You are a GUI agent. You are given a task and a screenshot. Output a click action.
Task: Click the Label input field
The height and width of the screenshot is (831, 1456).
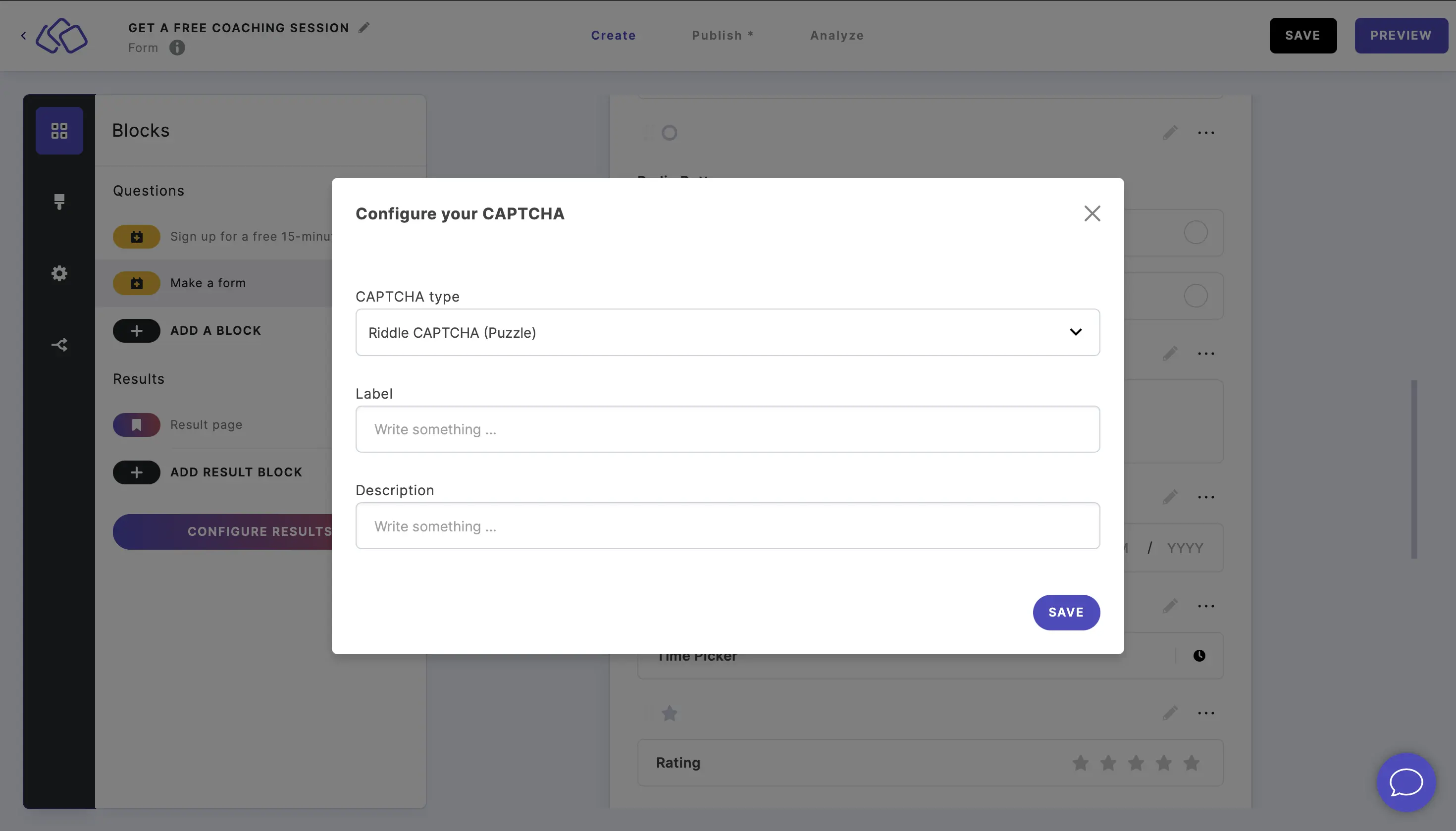click(727, 429)
